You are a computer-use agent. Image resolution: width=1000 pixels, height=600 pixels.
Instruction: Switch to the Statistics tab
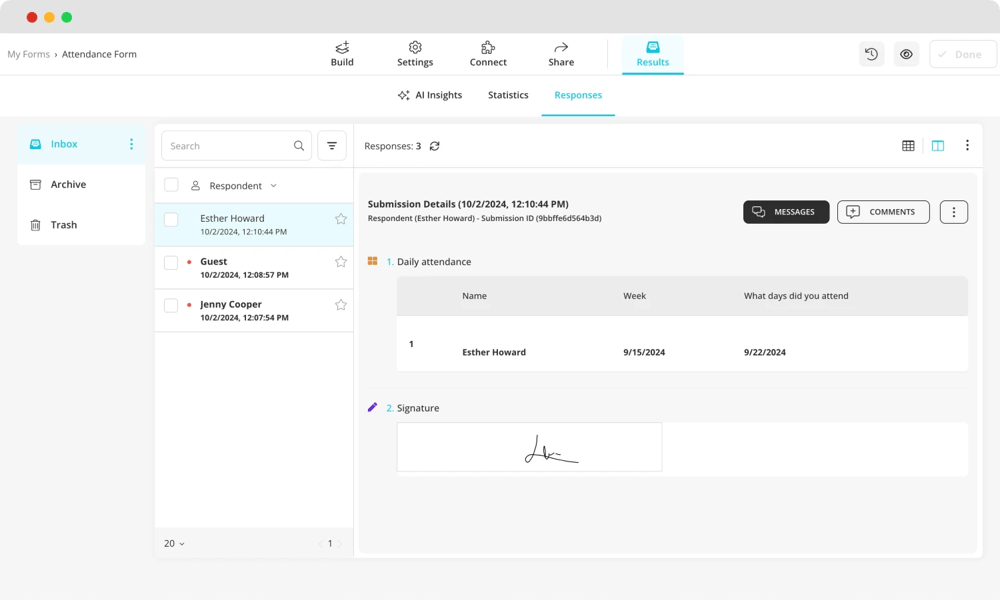pos(508,95)
